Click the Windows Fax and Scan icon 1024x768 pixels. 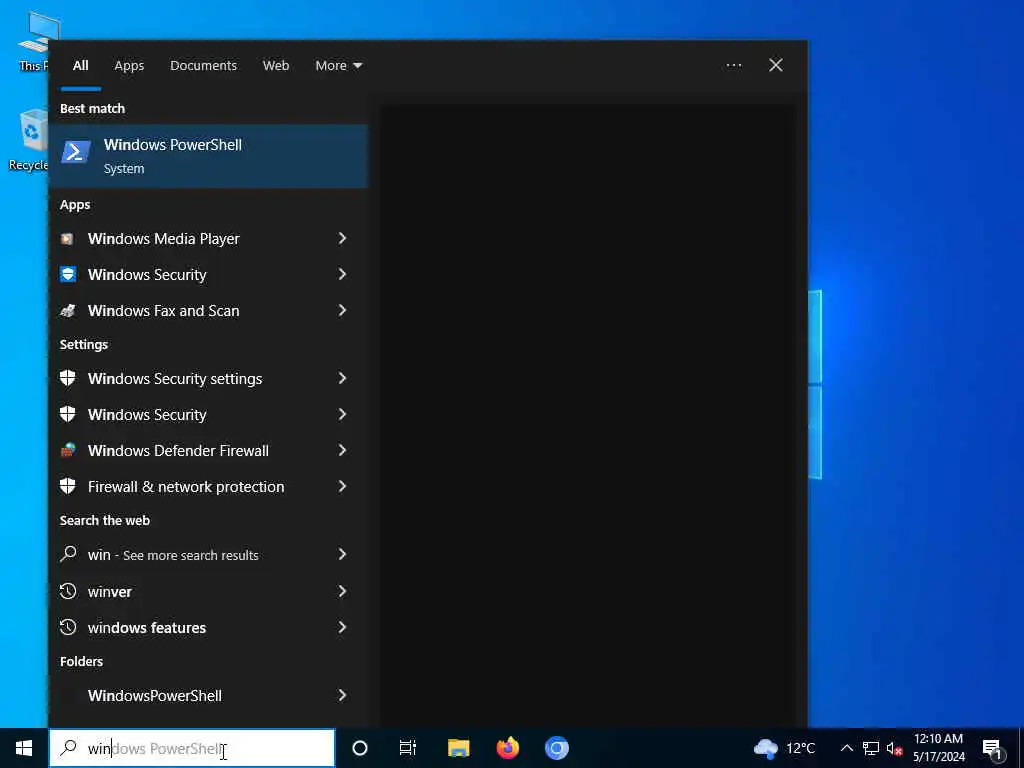[x=68, y=311]
